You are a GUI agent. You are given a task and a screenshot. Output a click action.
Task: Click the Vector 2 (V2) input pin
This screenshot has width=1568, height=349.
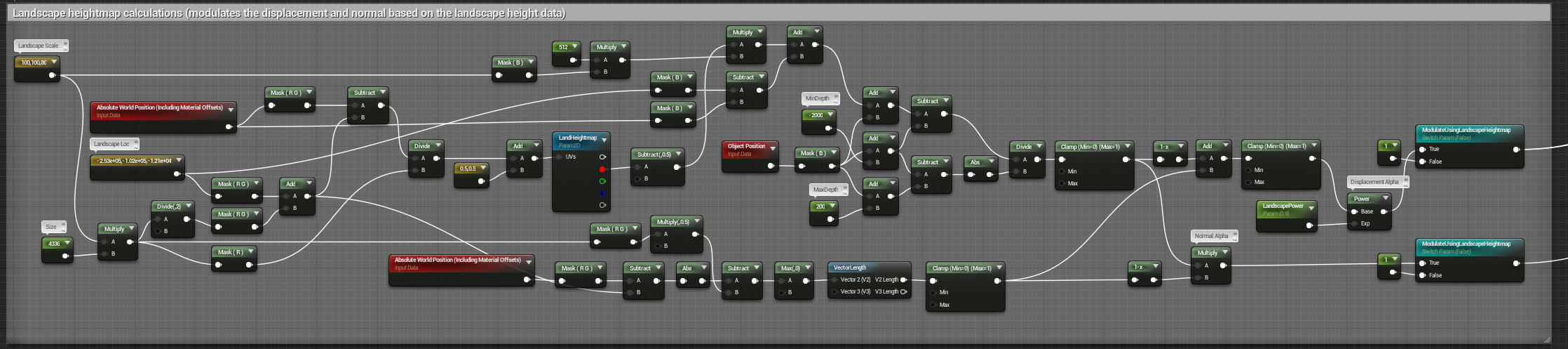(834, 279)
